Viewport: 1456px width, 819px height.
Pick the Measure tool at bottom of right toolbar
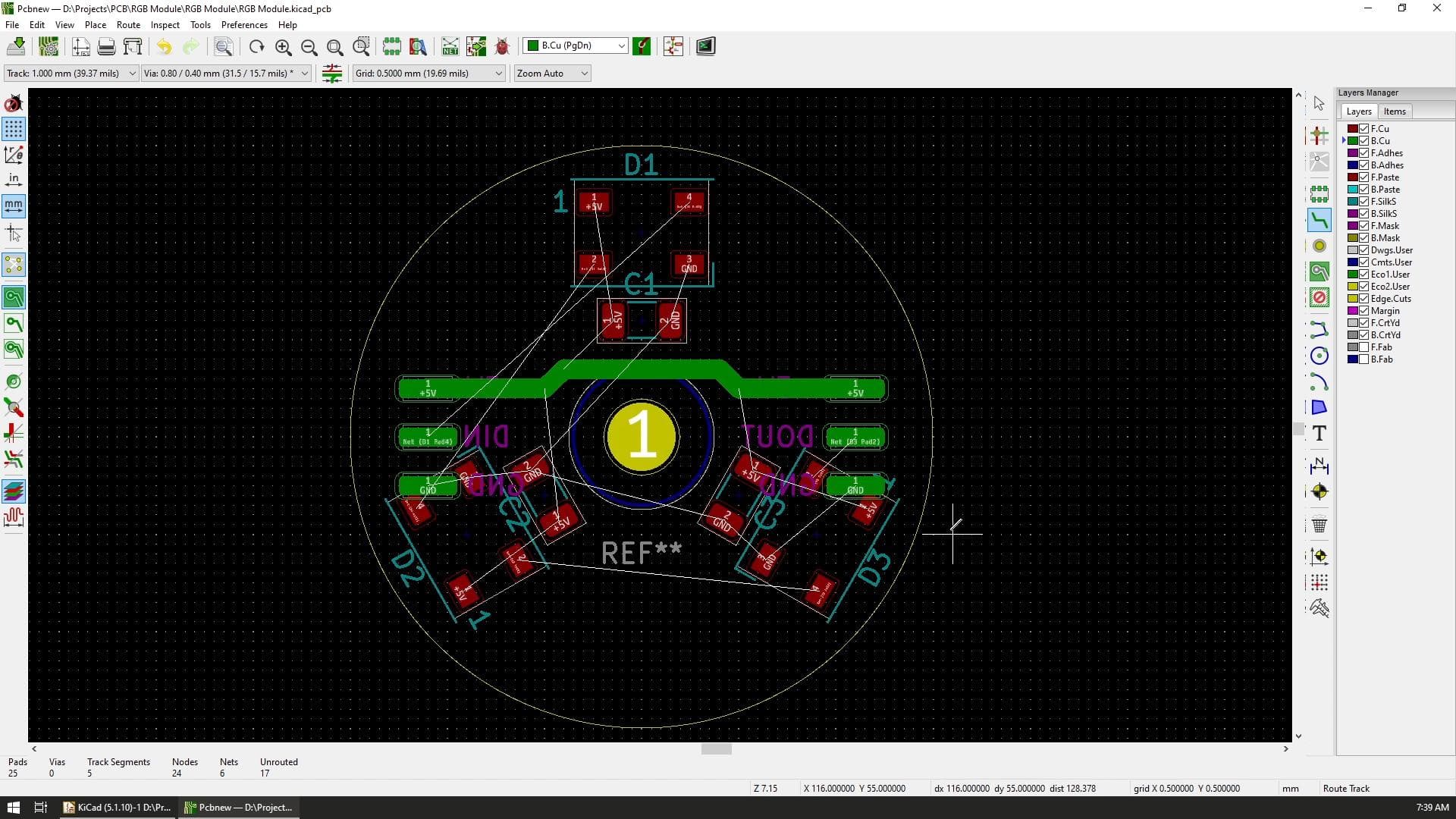(1319, 607)
